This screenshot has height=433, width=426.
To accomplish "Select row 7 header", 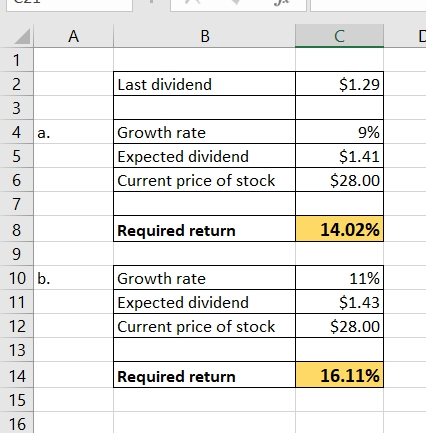I will tap(16, 204).
